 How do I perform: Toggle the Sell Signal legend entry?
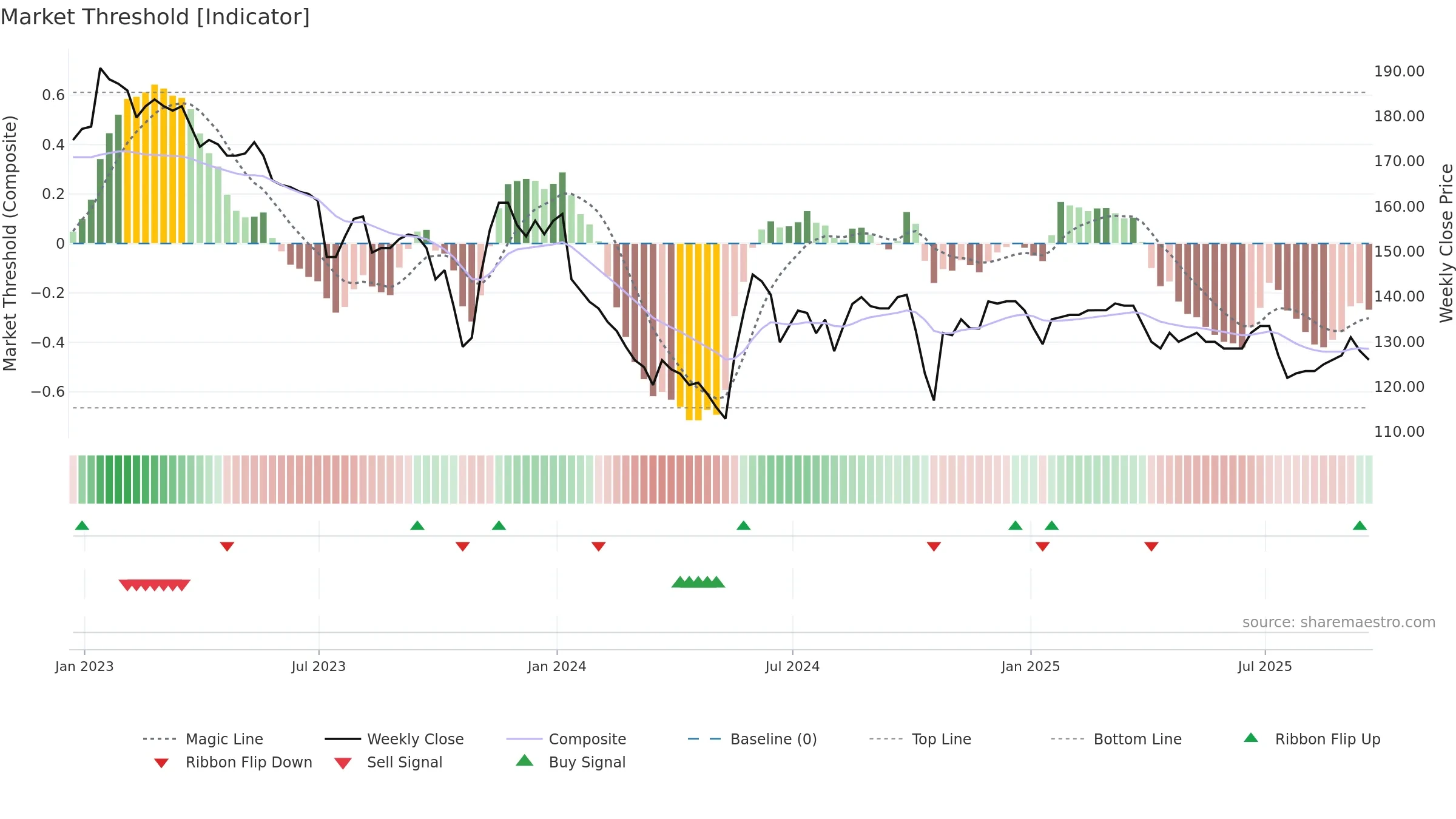pyautogui.click(x=388, y=762)
